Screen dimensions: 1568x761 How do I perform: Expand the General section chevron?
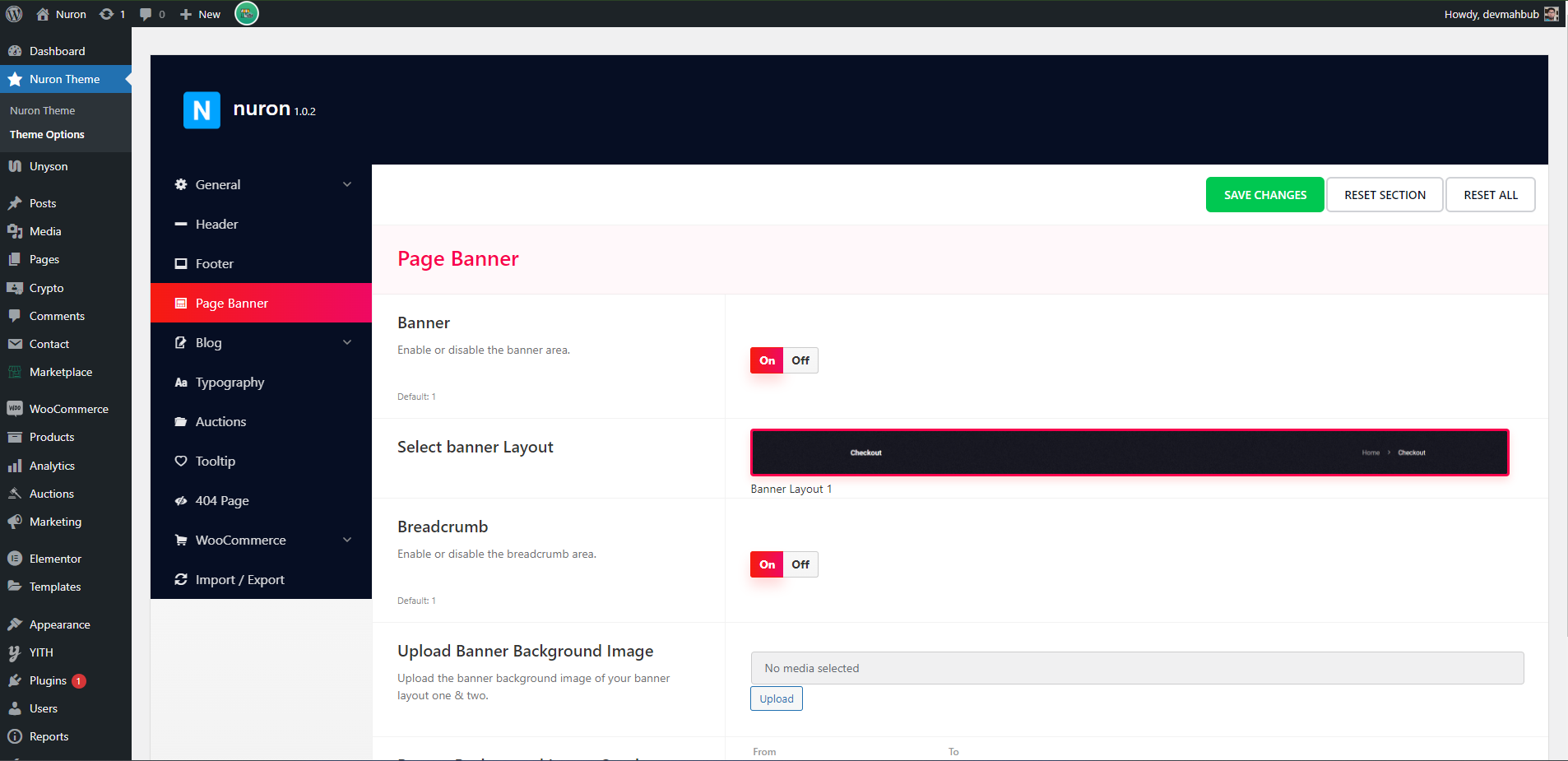[347, 184]
